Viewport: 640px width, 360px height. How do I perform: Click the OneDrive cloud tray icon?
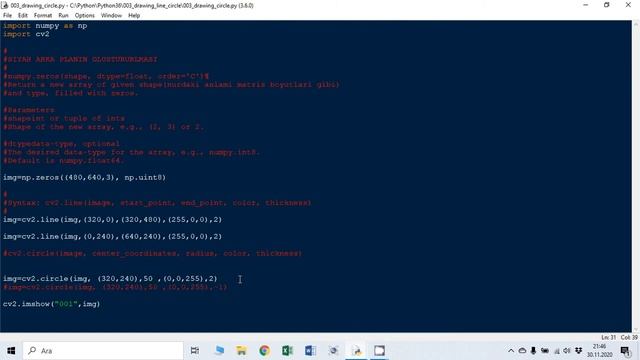click(522, 351)
